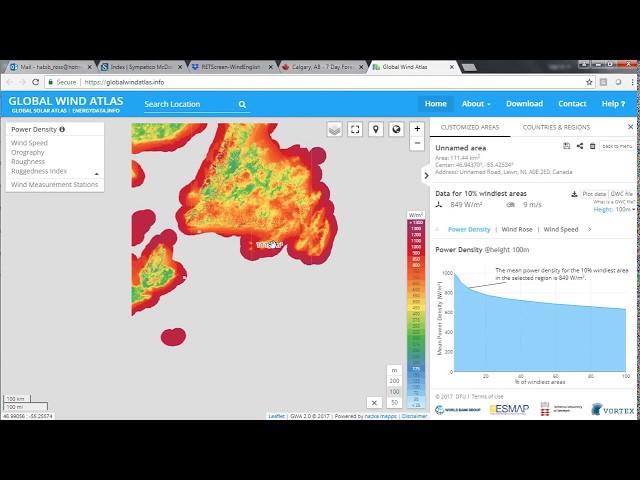Switch to Customized Areas tab

tap(470, 127)
